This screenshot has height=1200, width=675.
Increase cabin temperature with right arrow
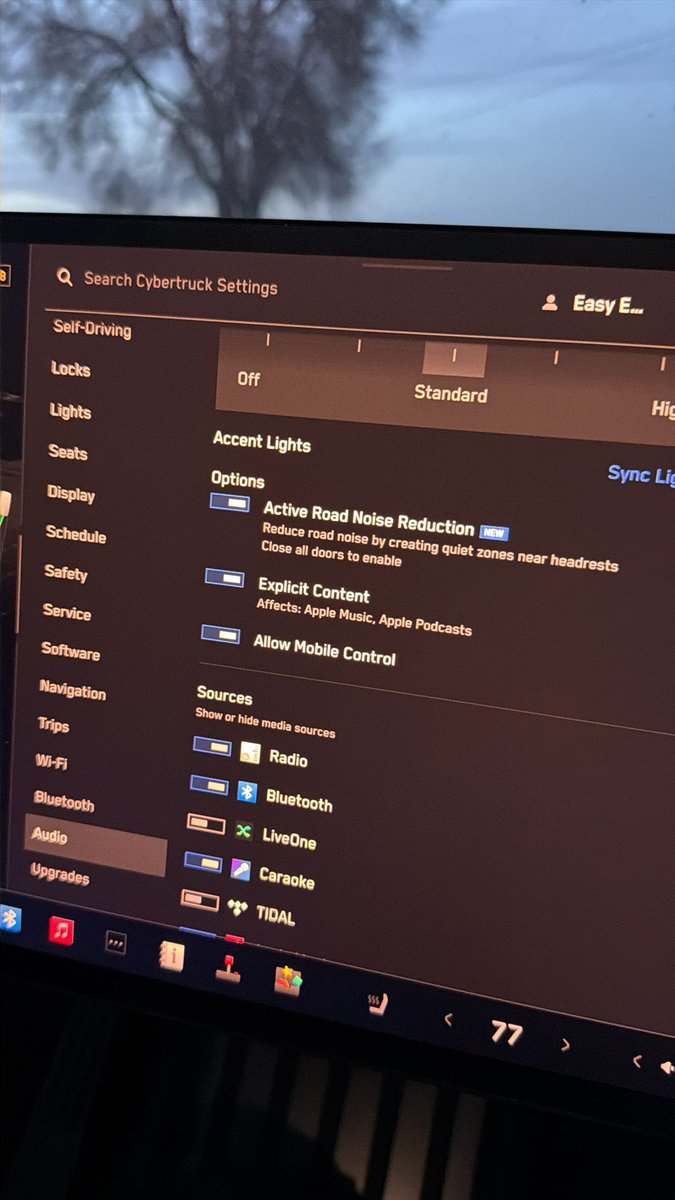pyautogui.click(x=565, y=1045)
